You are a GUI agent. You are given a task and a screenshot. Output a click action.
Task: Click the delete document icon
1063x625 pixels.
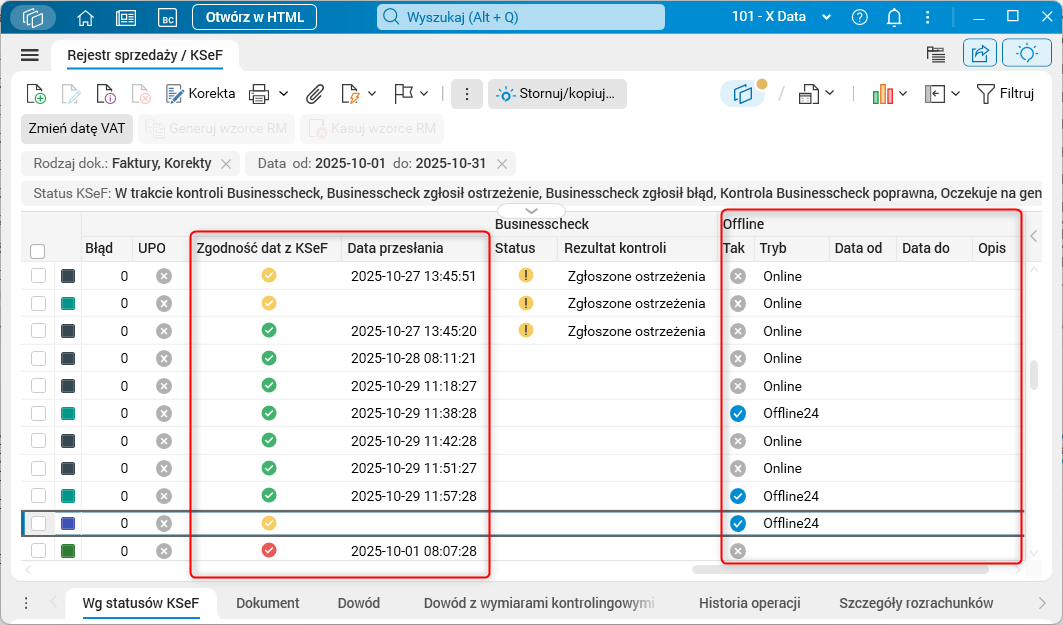(x=140, y=94)
